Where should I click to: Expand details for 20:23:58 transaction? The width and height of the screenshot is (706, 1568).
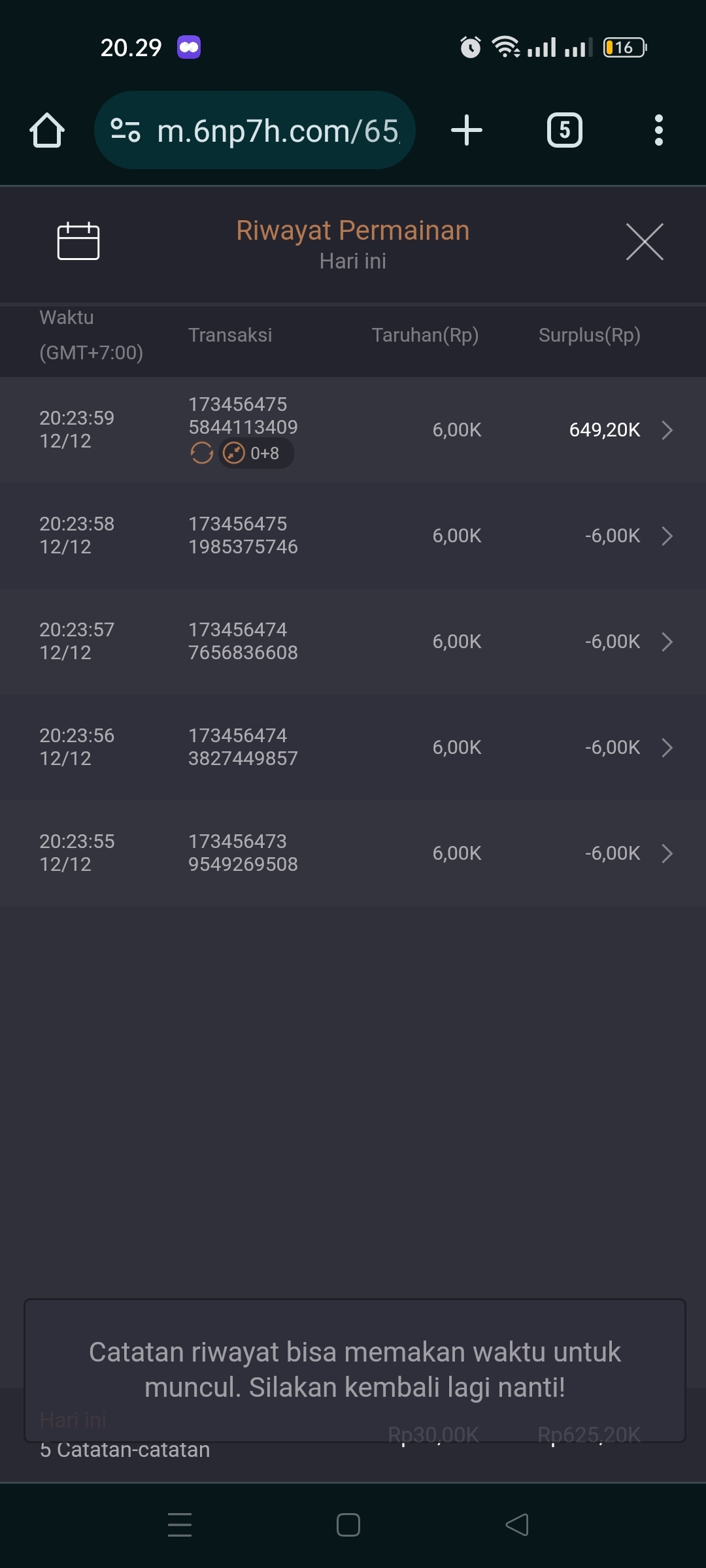[667, 536]
